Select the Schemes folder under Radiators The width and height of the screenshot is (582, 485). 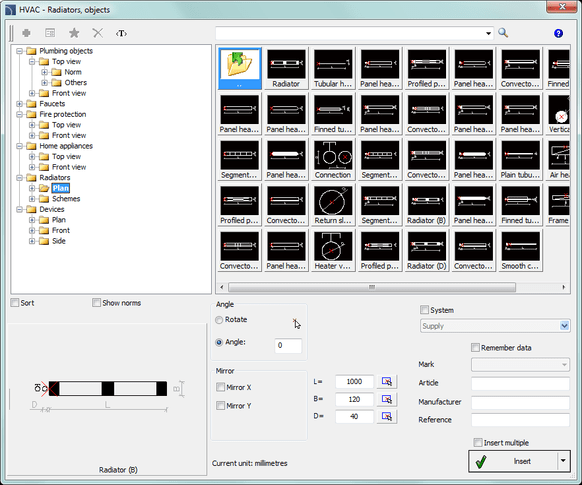point(66,199)
